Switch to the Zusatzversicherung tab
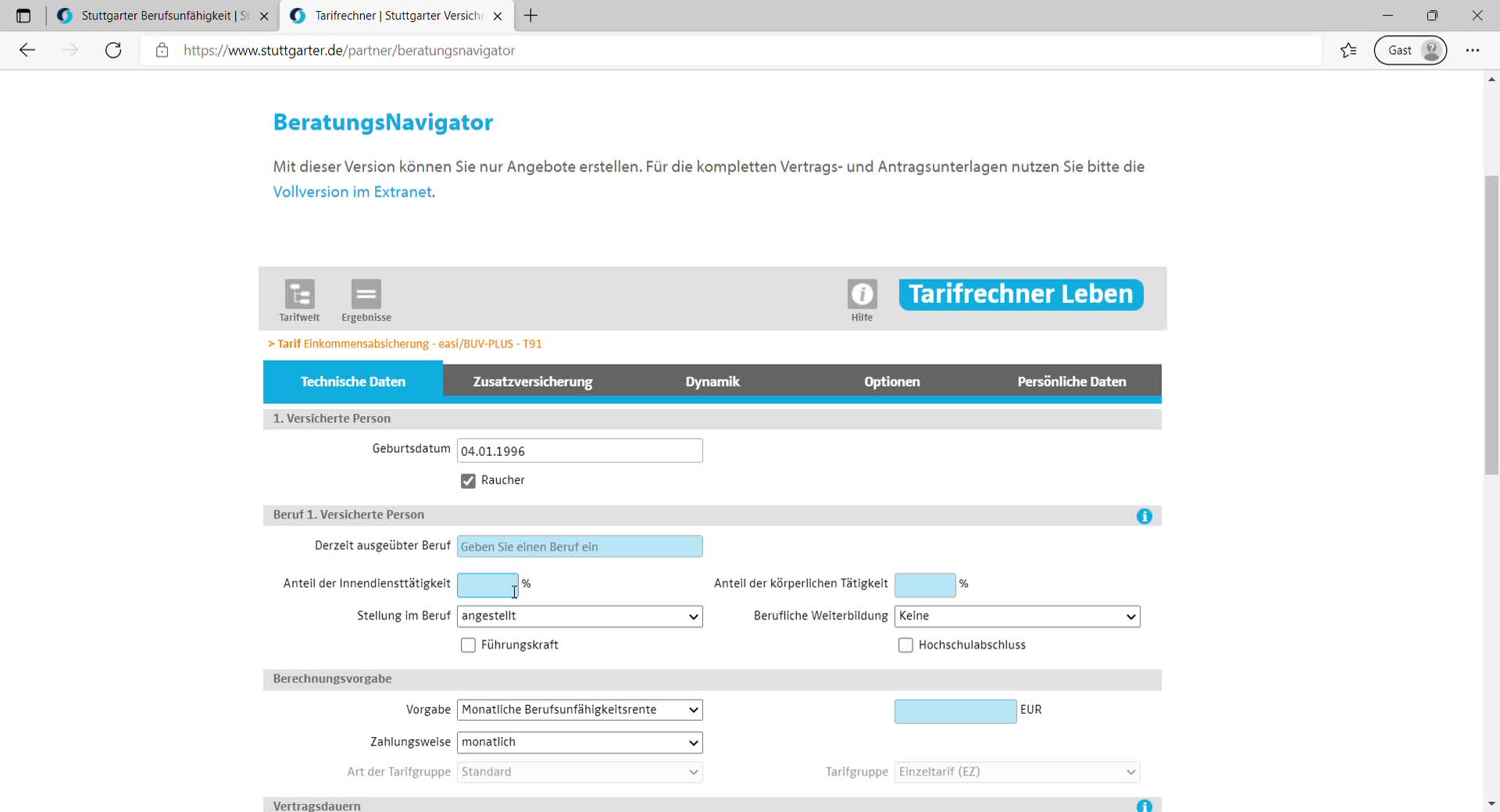This screenshot has height=812, width=1500. (532, 382)
